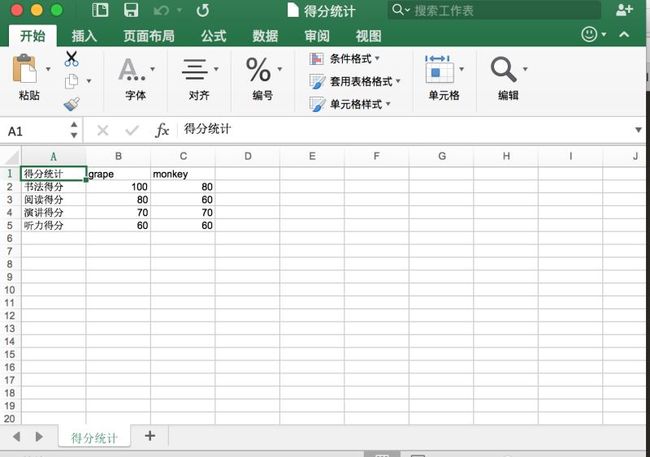Open the 数据 (Data) tab
Screen dimensions: 650x457
tap(265, 36)
